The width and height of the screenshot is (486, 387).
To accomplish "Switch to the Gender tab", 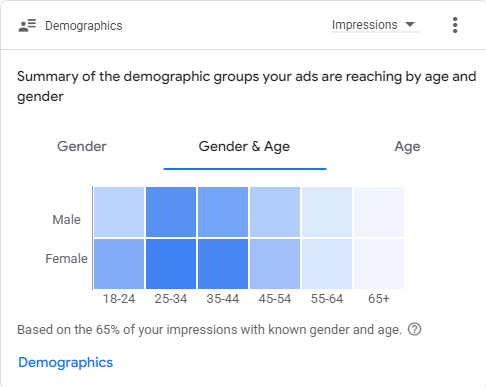I will (82, 146).
